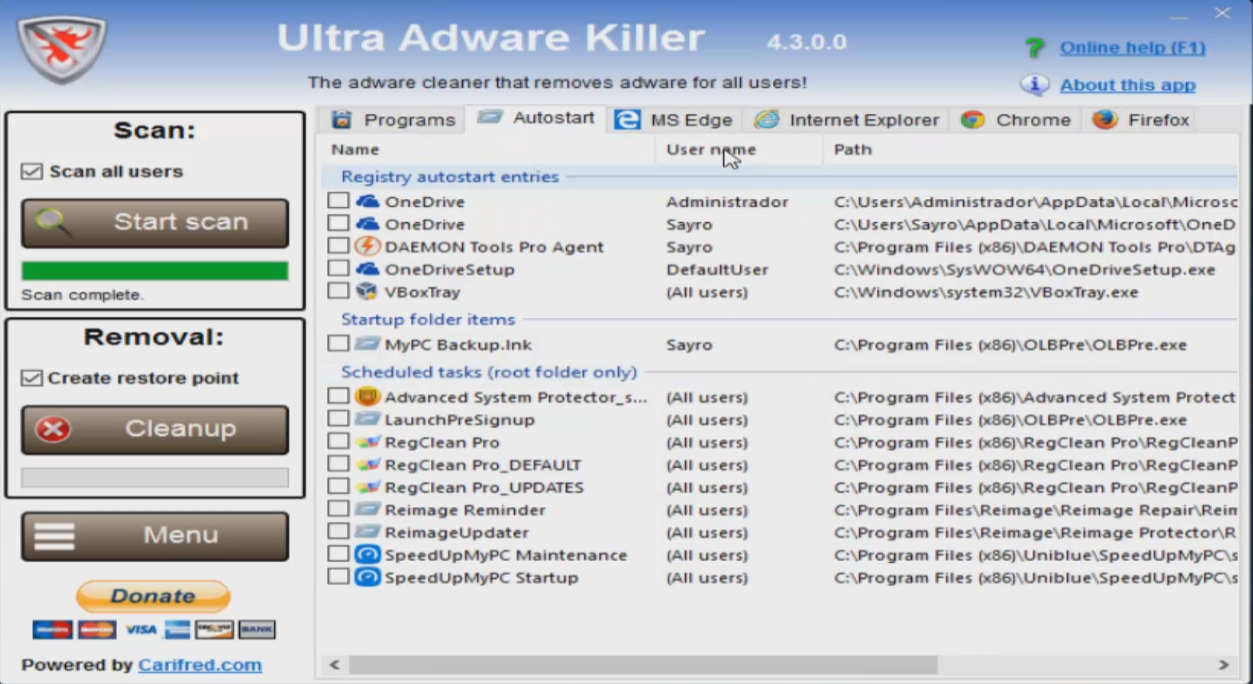The image size is (1253, 684).
Task: Click the LaunchPreSignup task icon
Action: tap(367, 420)
